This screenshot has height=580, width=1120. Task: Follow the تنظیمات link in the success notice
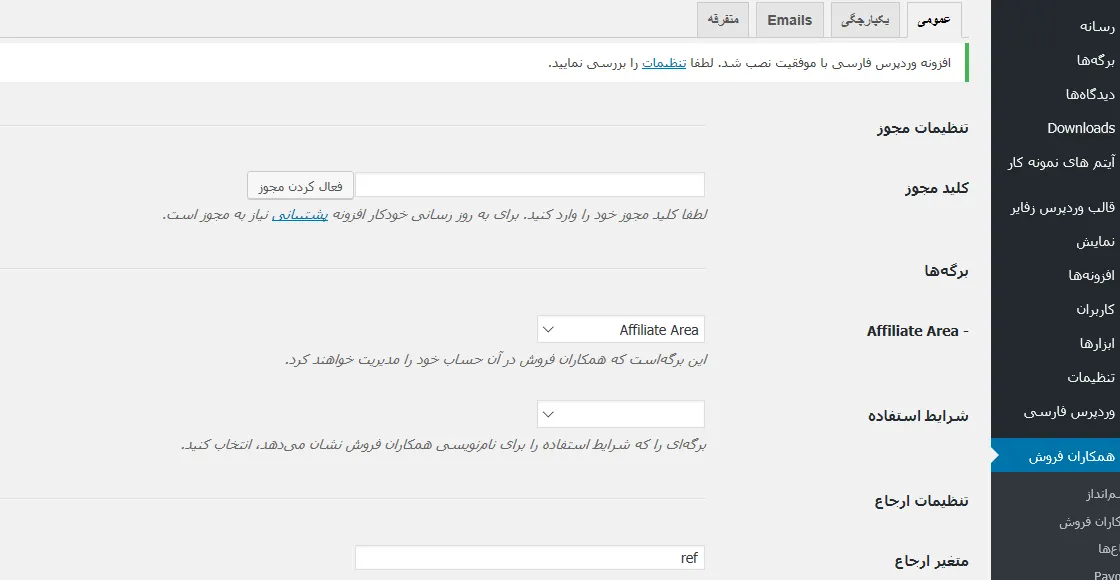[664, 63]
